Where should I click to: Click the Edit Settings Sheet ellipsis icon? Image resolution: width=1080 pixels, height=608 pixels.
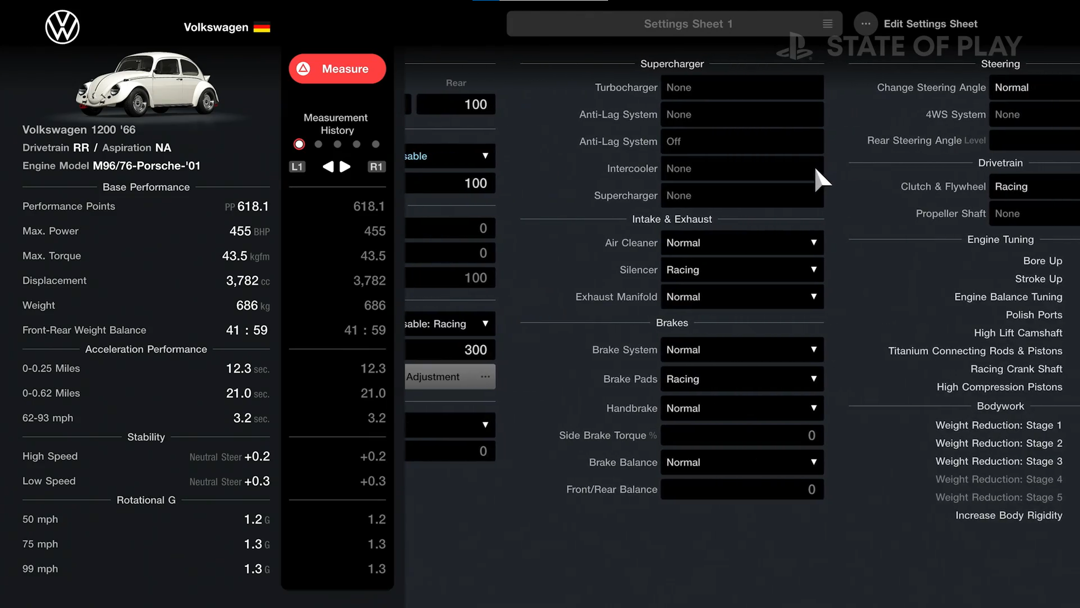pos(866,23)
